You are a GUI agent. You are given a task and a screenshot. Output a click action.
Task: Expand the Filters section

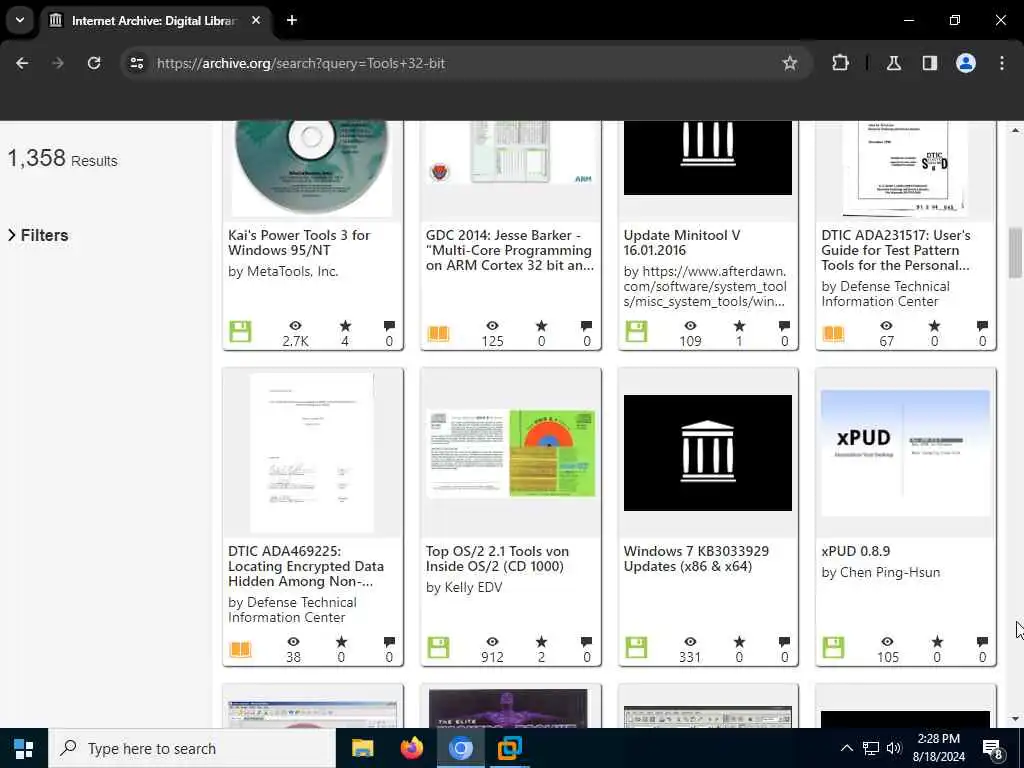pyautogui.click(x=38, y=235)
